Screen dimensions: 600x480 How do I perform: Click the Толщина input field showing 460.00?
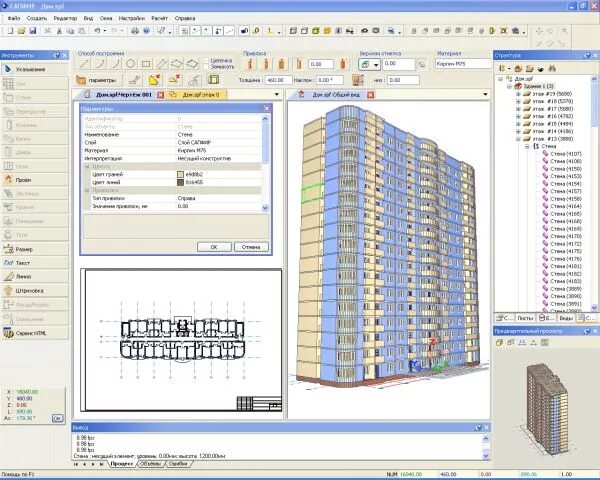tap(279, 80)
